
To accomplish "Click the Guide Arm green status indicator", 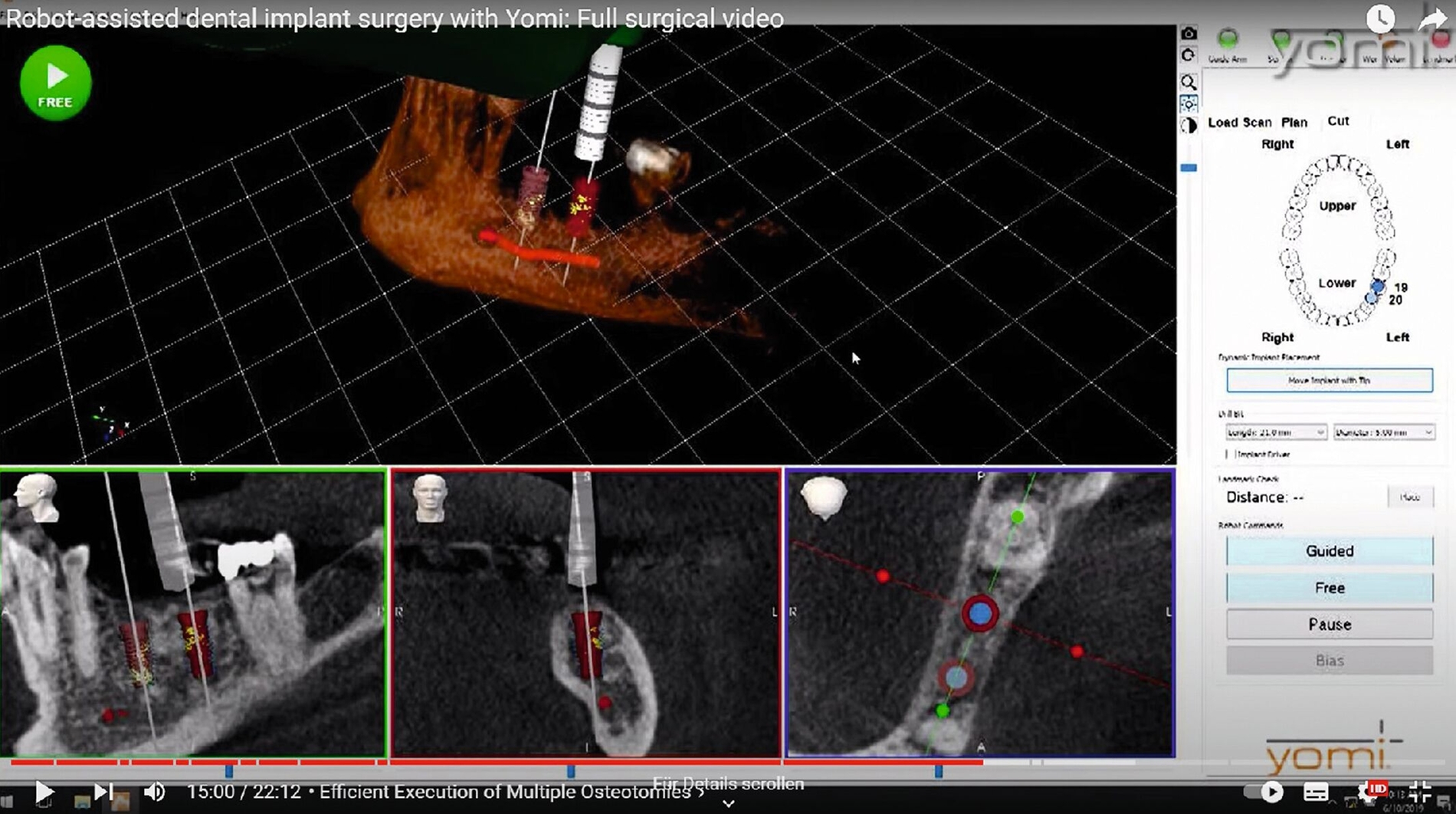I will coord(1228,38).
